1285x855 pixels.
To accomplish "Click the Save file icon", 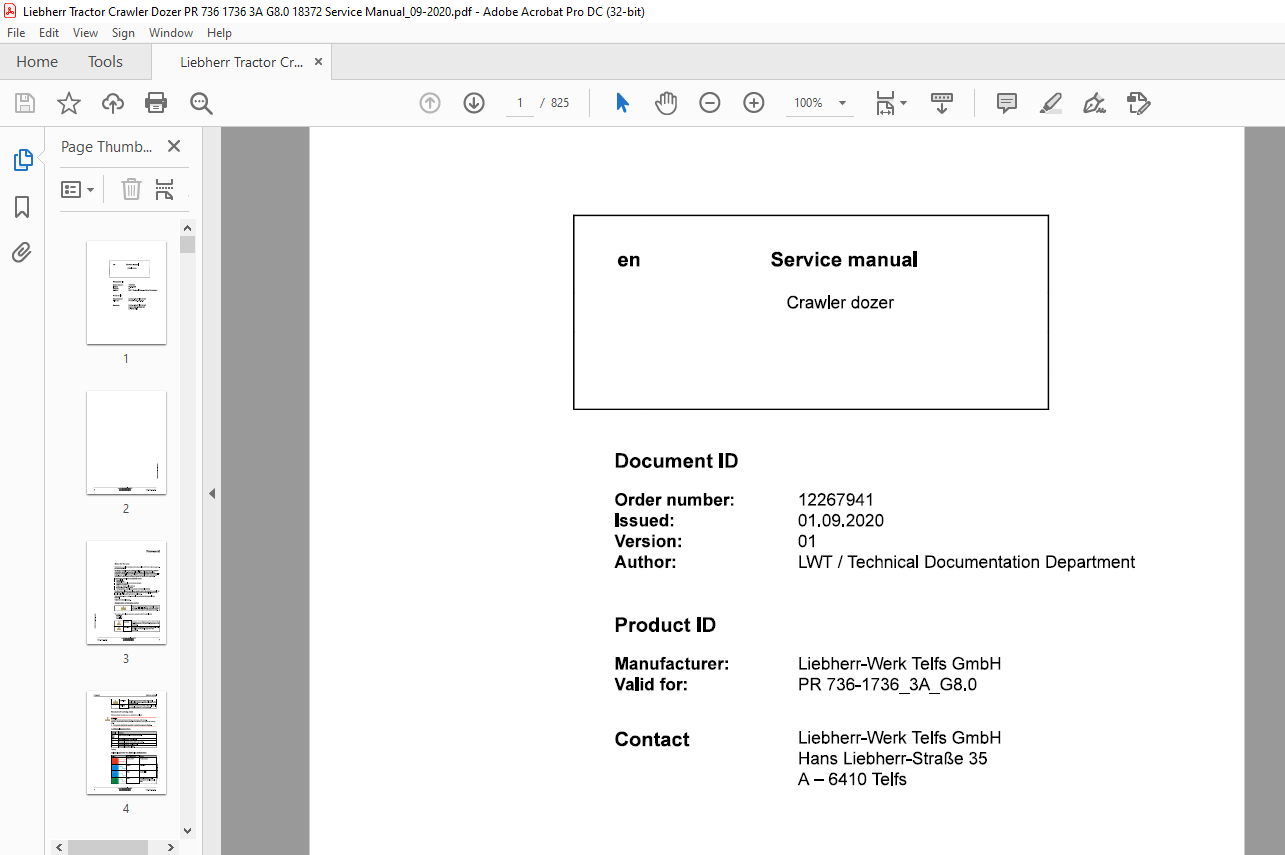I will [x=25, y=103].
